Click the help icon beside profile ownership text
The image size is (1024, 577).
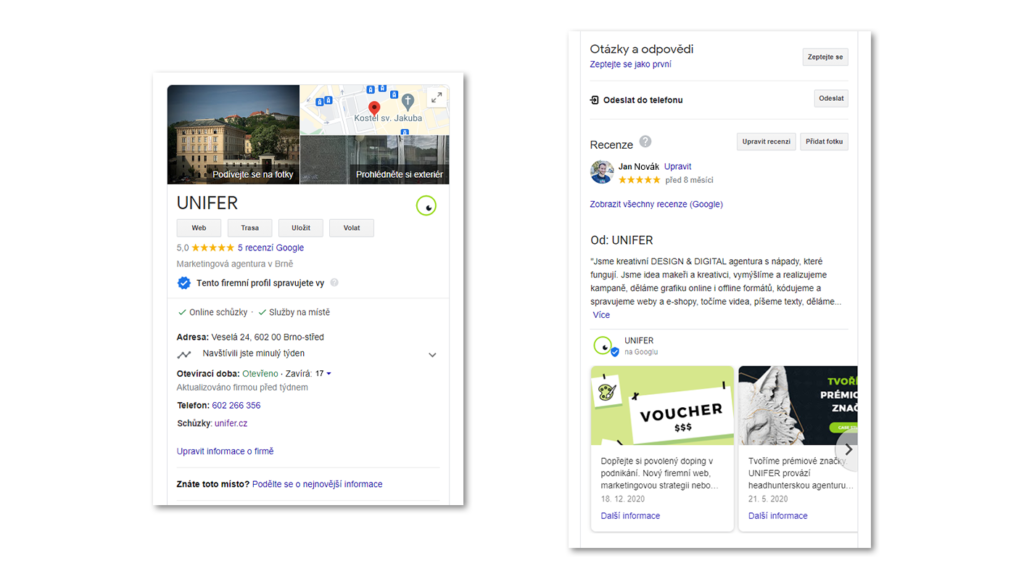click(x=335, y=283)
